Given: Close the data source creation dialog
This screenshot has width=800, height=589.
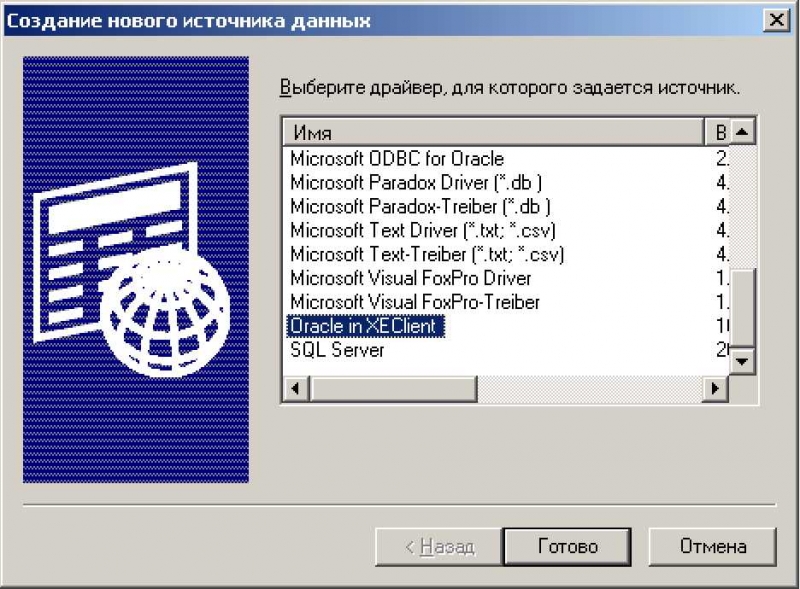Looking at the screenshot, I should pos(777,20).
